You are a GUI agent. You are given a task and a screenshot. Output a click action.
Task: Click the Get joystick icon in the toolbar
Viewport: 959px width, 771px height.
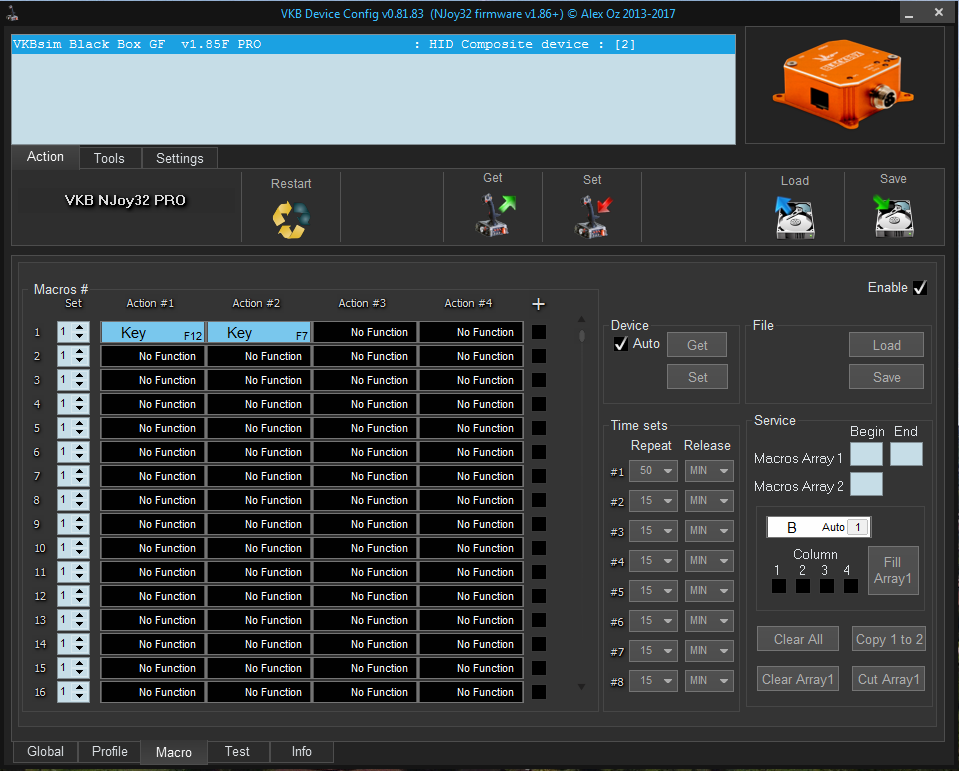[495, 215]
